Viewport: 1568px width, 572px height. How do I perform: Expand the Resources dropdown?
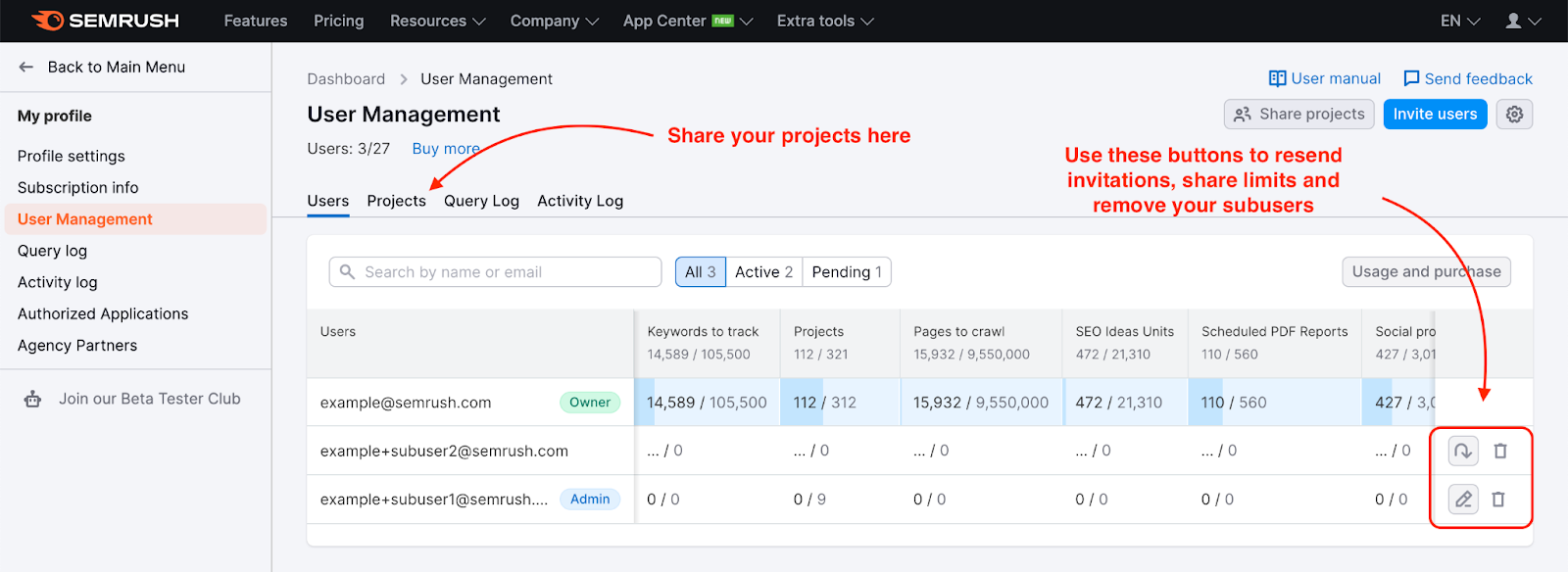pos(437,21)
